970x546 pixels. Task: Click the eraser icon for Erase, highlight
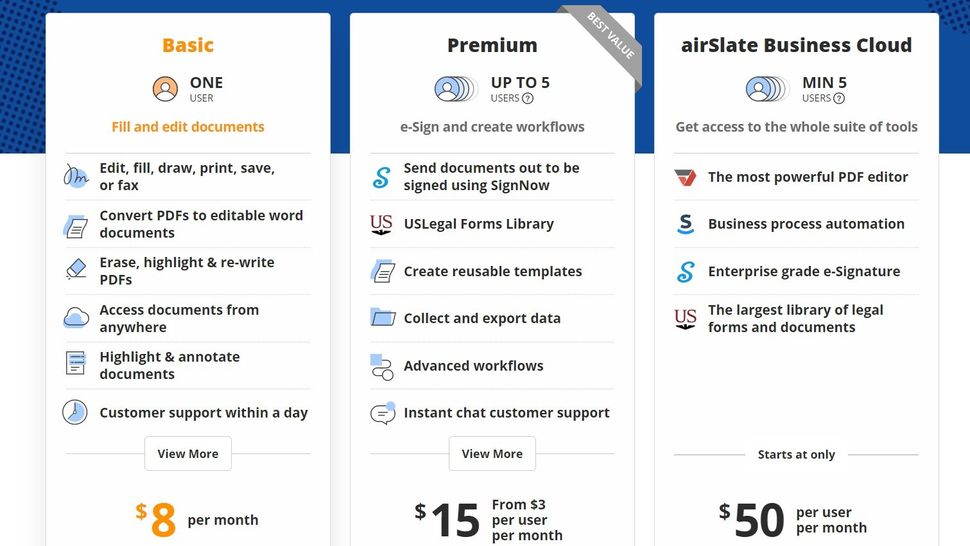[77, 270]
